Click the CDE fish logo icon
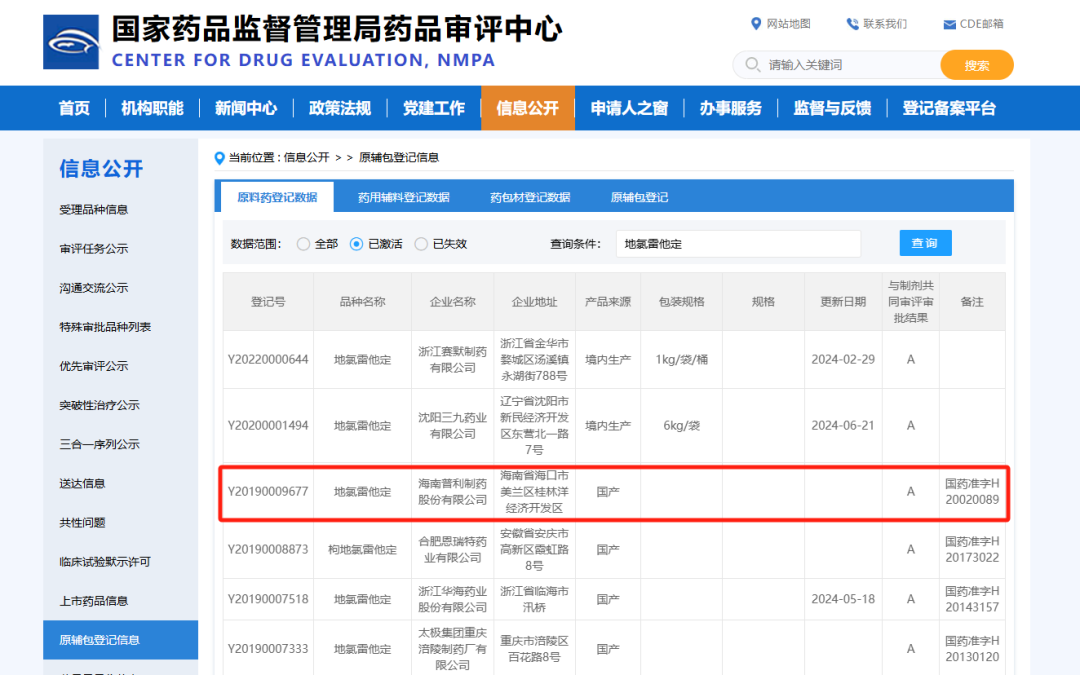The image size is (1080, 675). pos(71,42)
